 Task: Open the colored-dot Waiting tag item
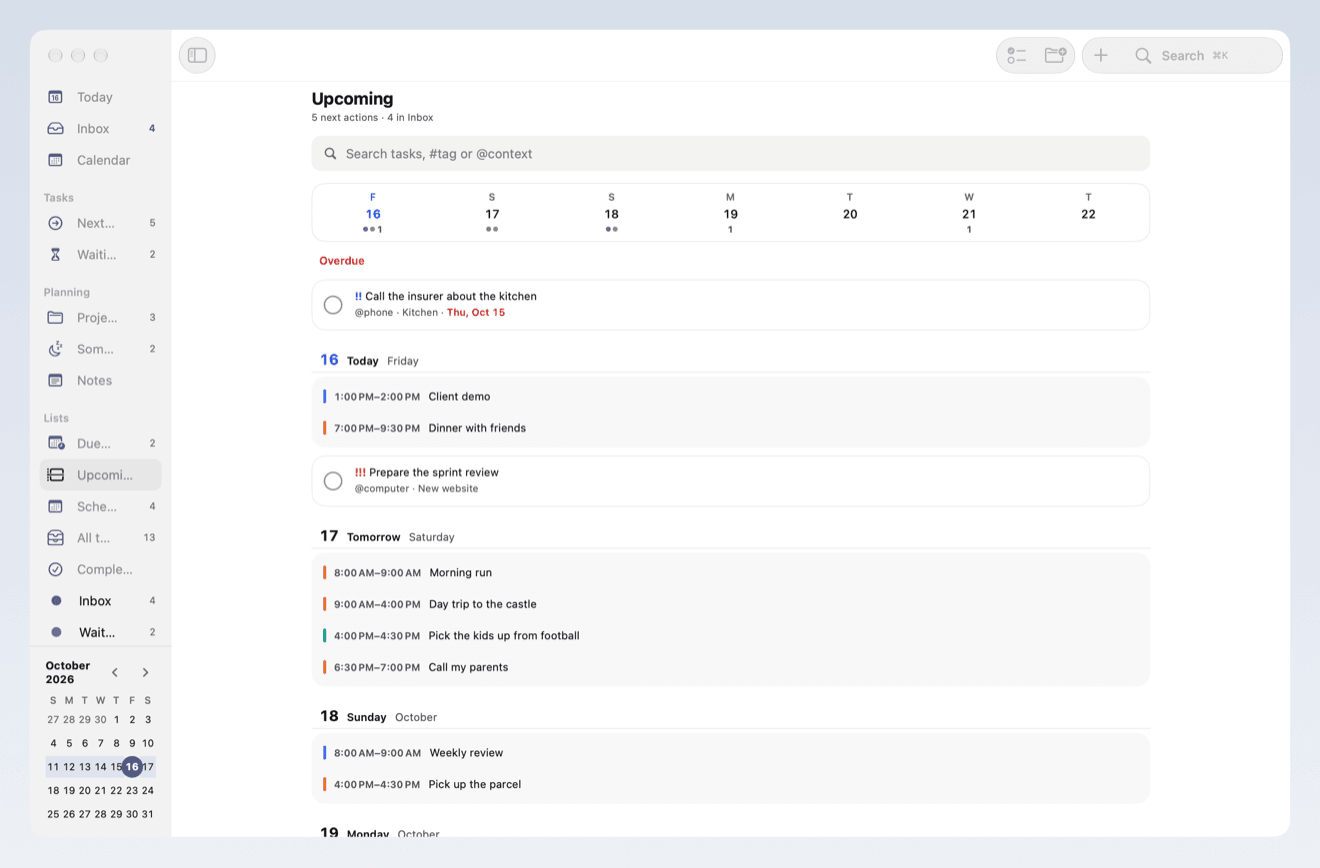point(100,632)
